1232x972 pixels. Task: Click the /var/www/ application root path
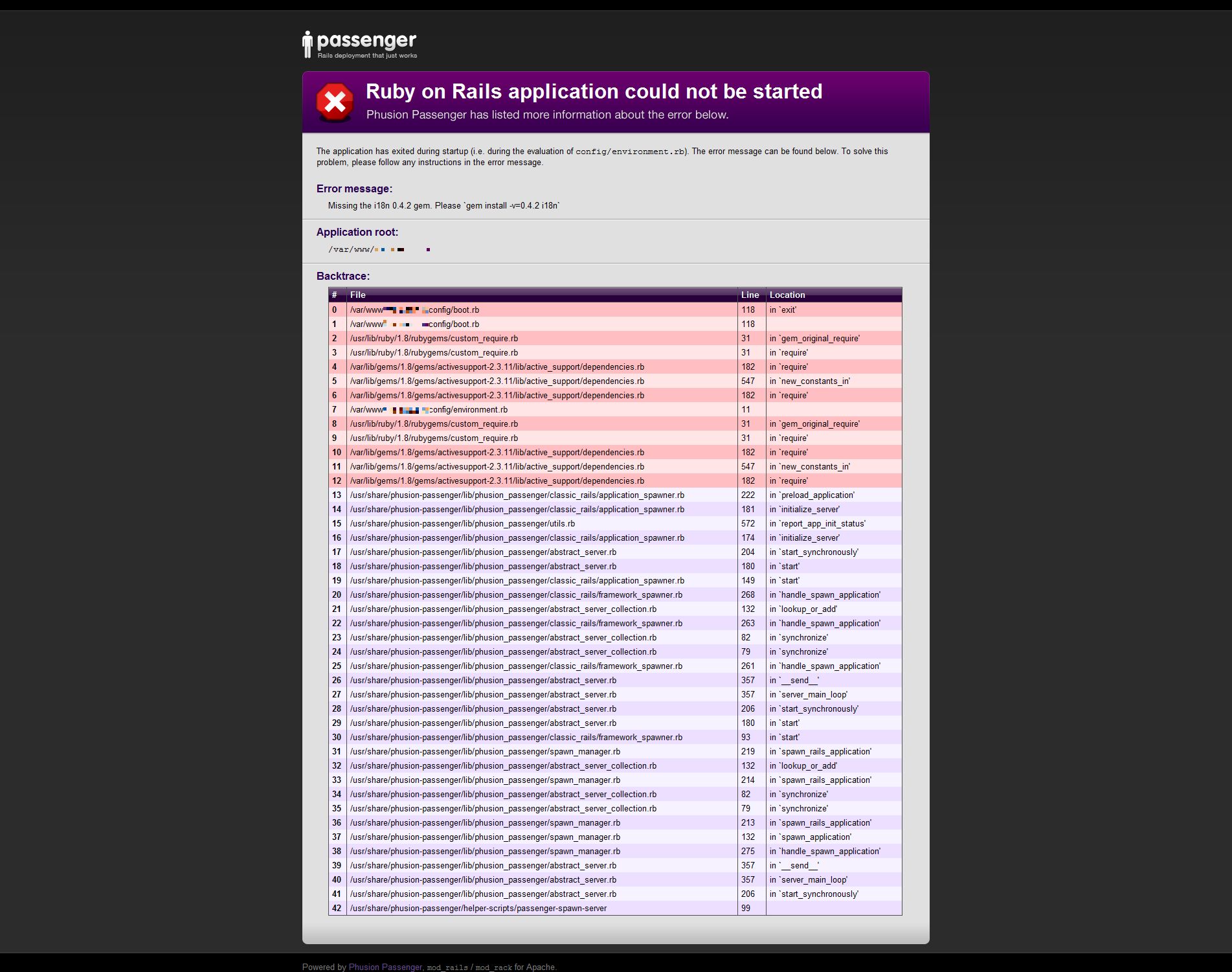point(379,249)
